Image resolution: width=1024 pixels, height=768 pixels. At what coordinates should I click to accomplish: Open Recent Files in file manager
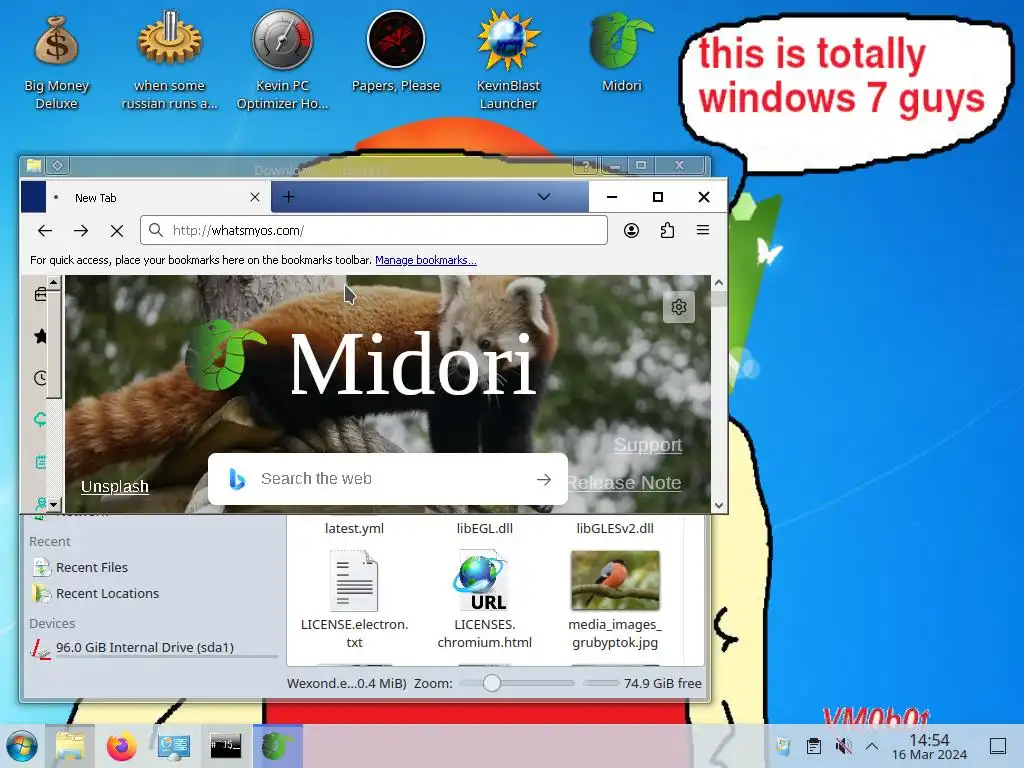click(80, 568)
